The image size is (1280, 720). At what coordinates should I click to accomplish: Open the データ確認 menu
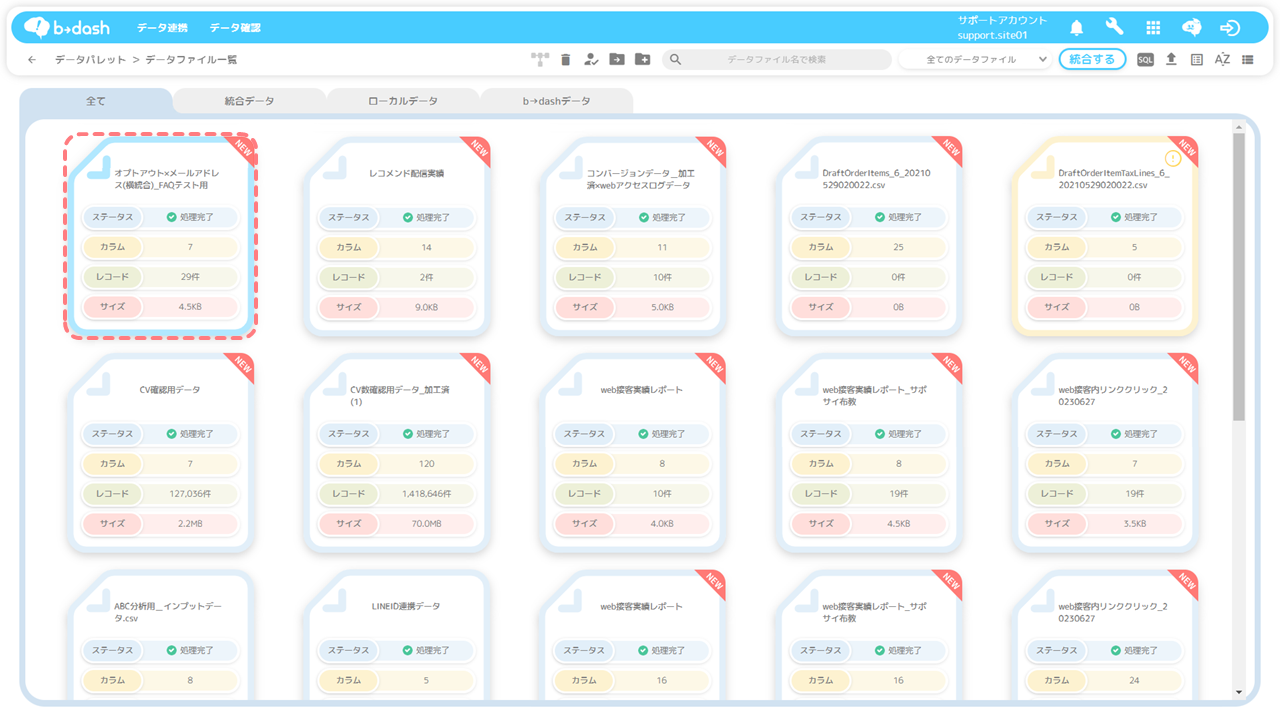pos(235,28)
